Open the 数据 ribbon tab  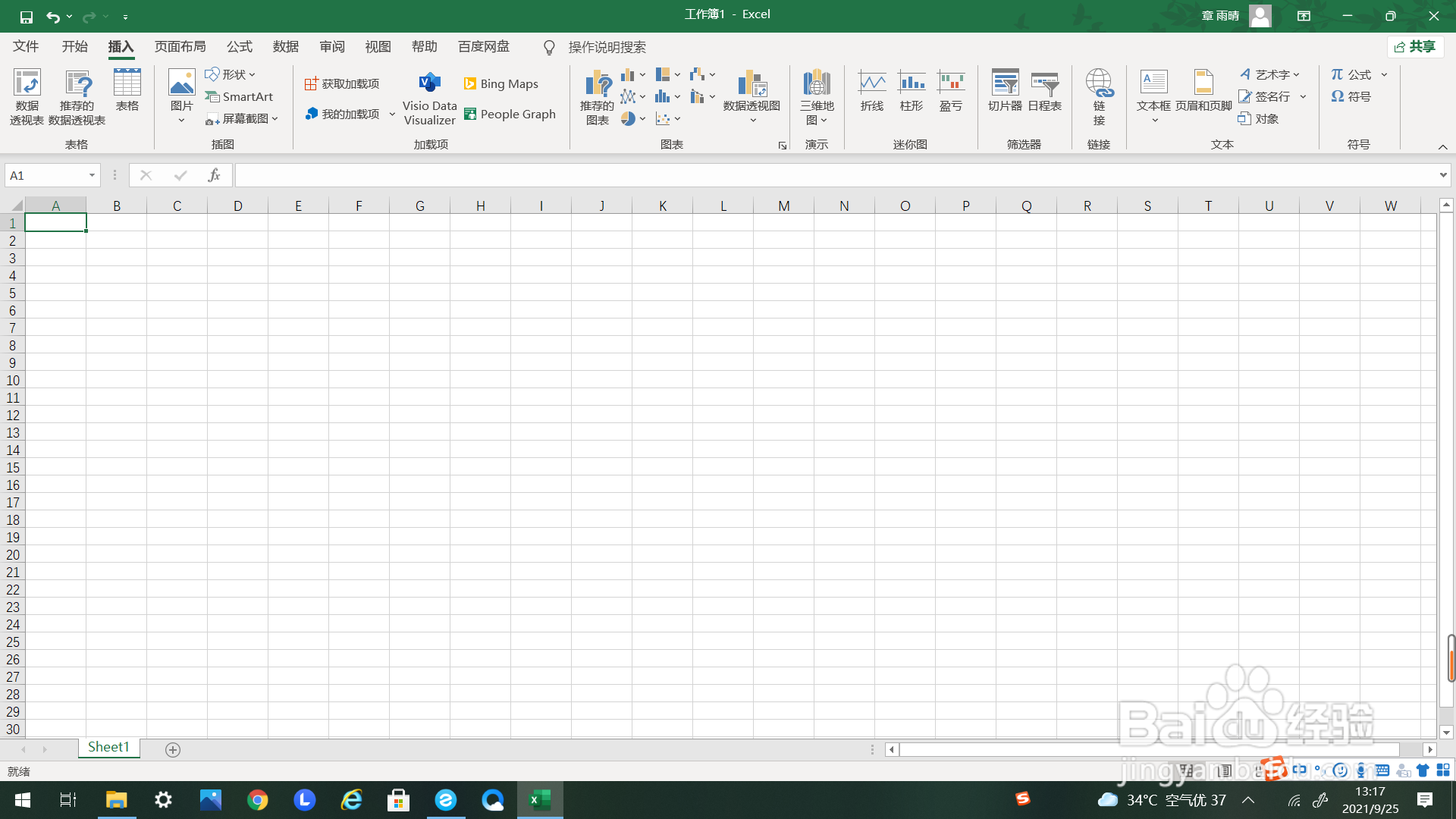coord(285,47)
